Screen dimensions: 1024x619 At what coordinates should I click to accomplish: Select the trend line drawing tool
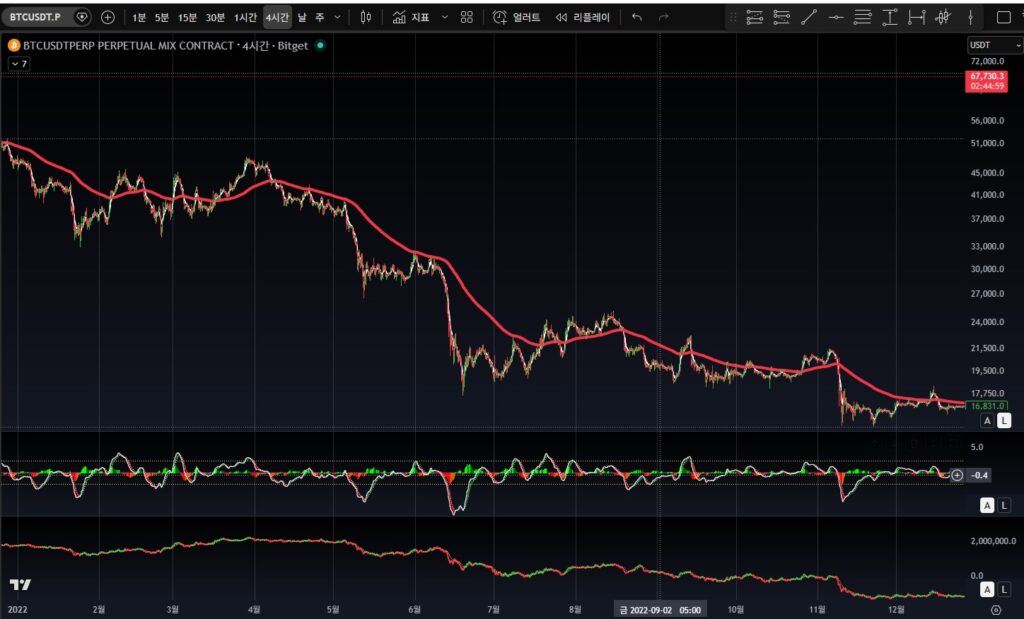pos(809,17)
